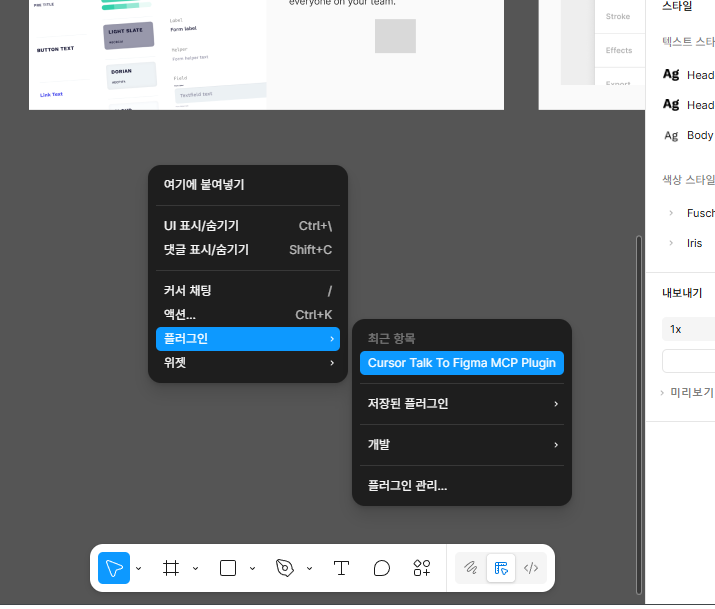Image resolution: width=715 pixels, height=609 pixels.
Task: Click the 최근 항목 label
Action: tap(391, 338)
